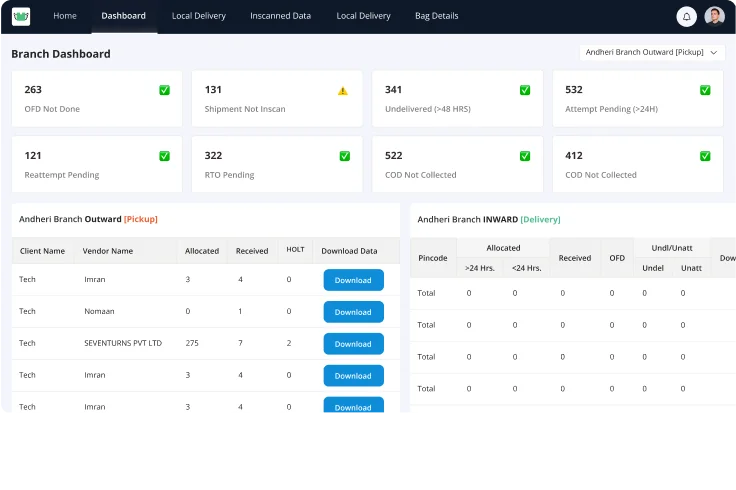Click the warning icon on Shipment Not Inscan

pos(343,90)
